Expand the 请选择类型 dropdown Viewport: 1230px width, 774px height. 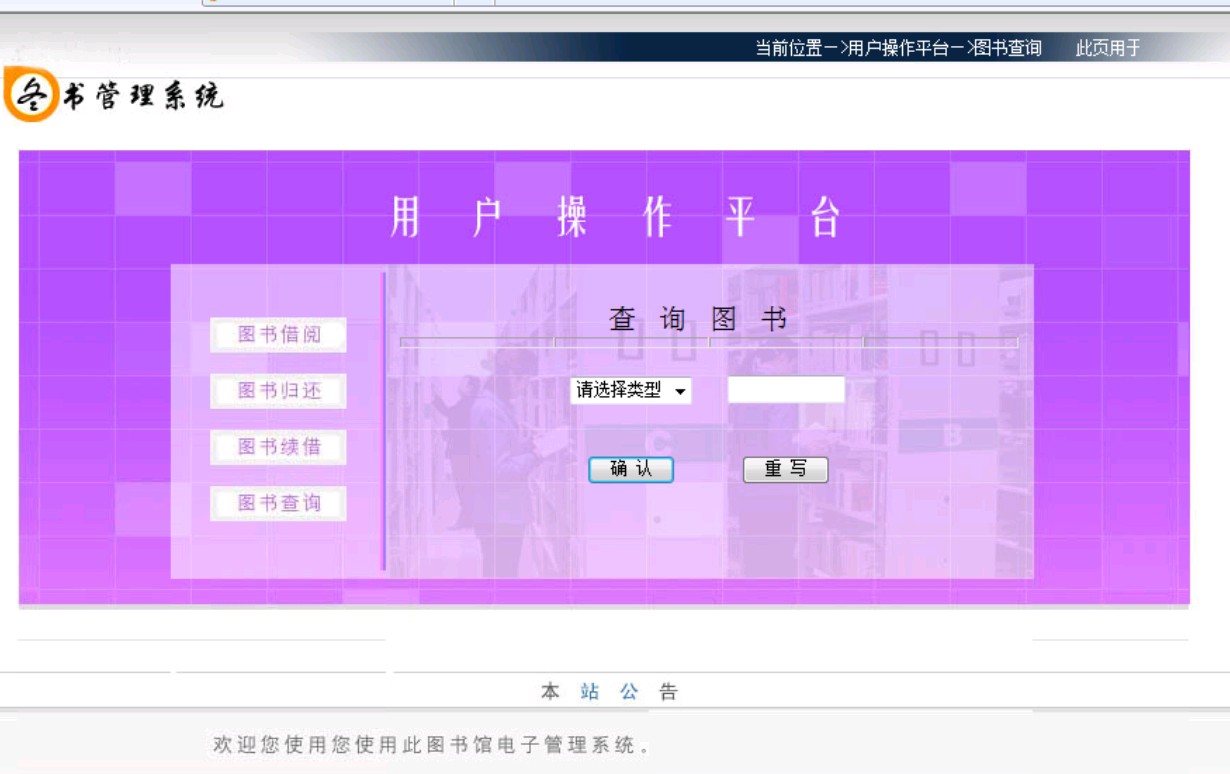tap(631, 391)
